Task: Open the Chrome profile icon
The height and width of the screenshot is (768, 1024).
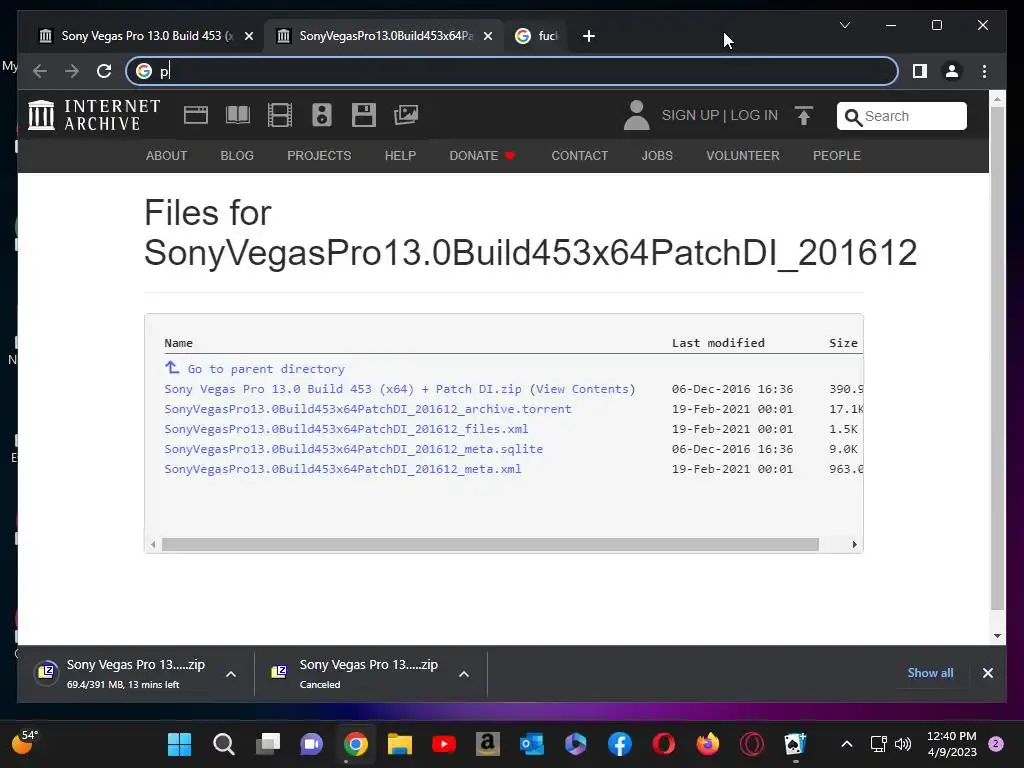Action: [952, 71]
